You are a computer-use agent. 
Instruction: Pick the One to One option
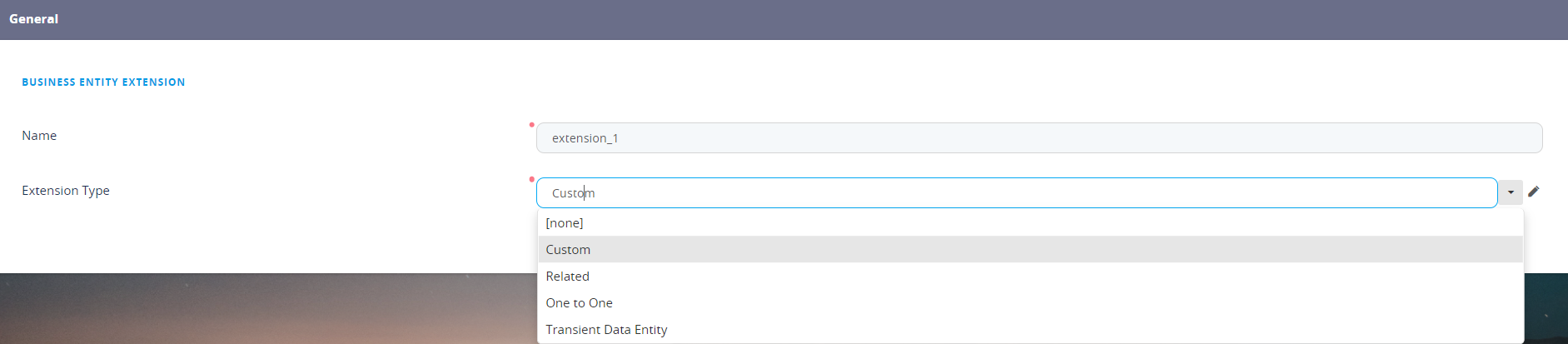click(579, 303)
